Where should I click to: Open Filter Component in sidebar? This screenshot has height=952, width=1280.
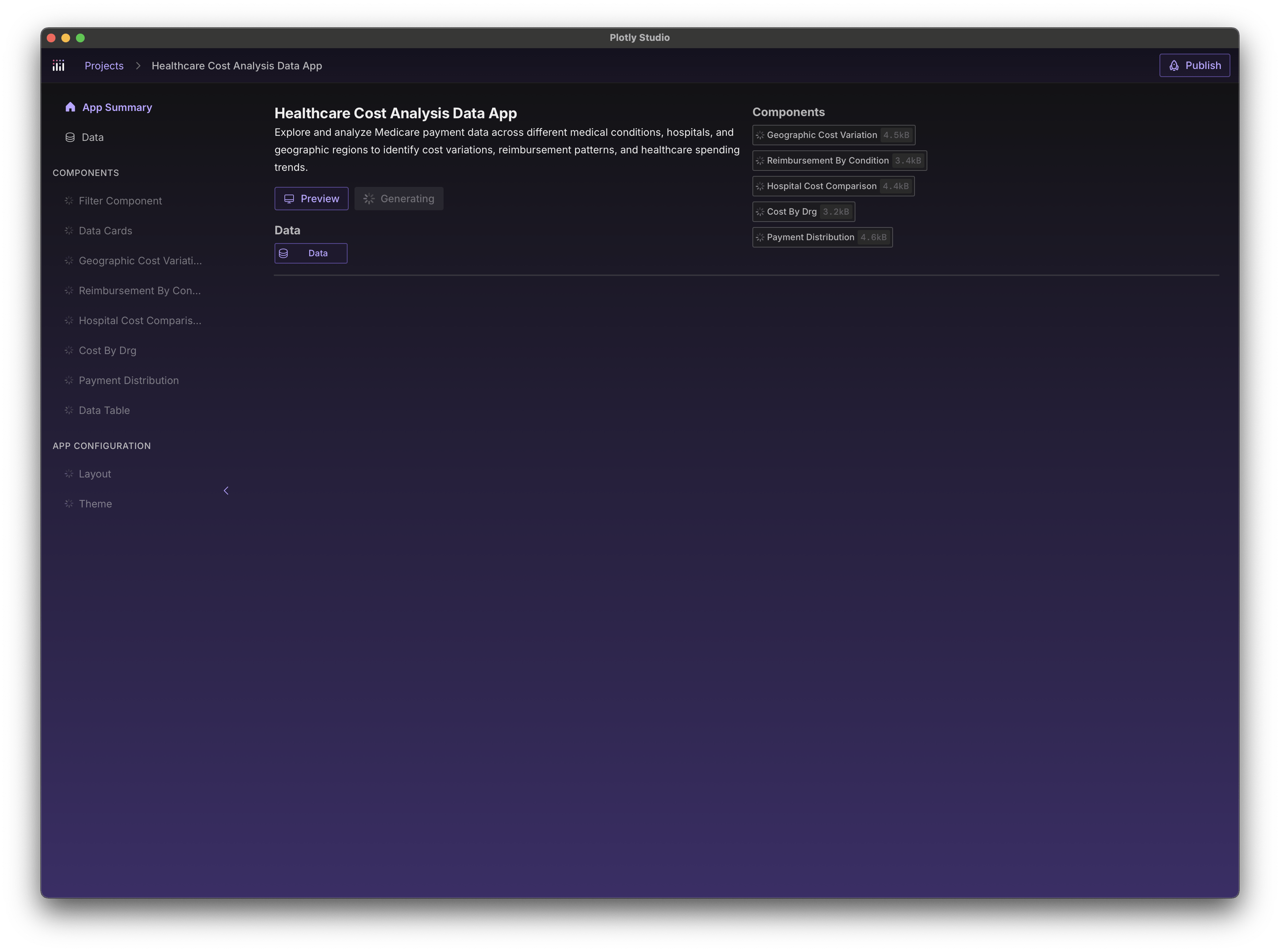tap(120, 200)
